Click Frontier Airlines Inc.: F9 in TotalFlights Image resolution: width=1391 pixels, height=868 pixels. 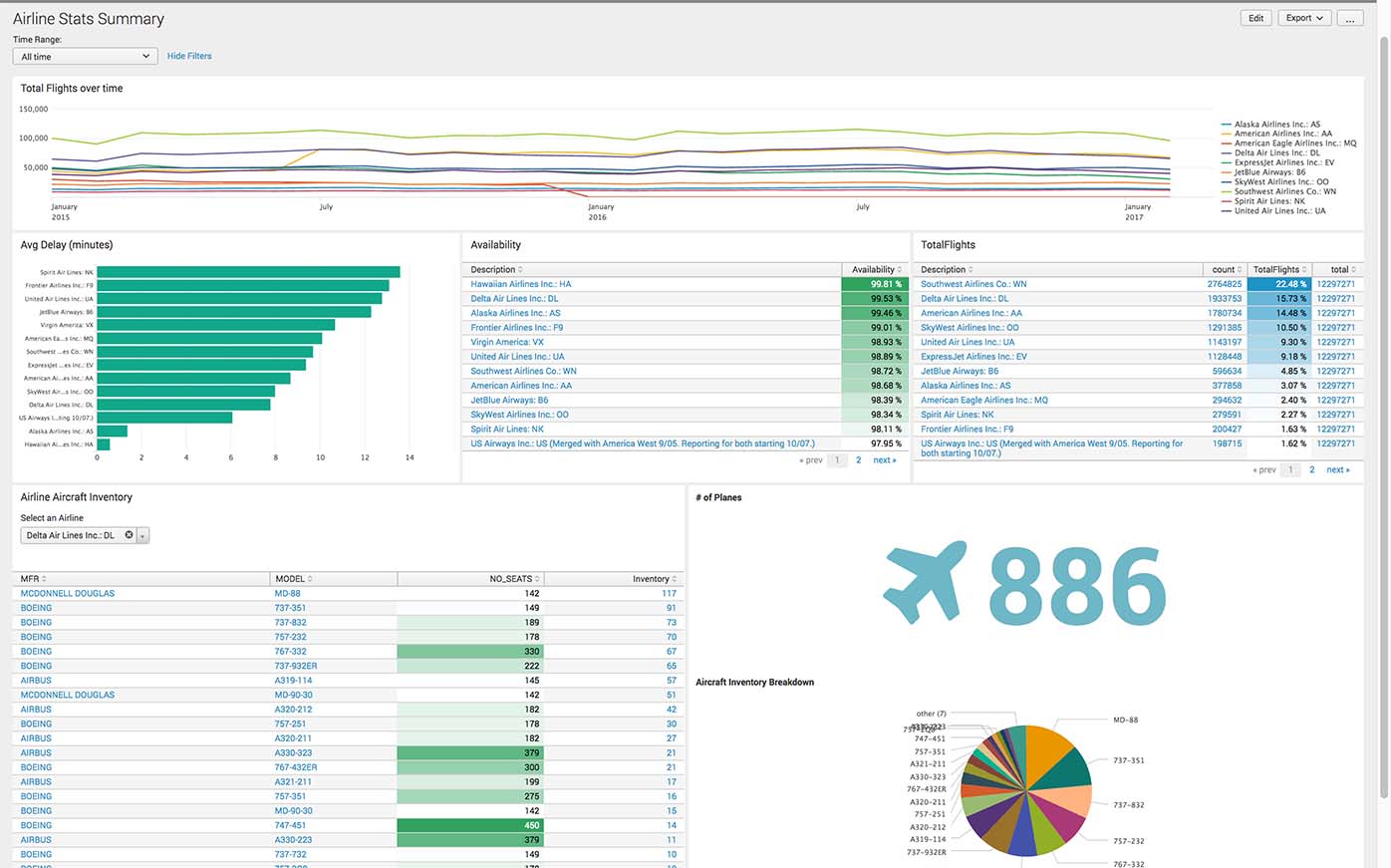tap(967, 429)
